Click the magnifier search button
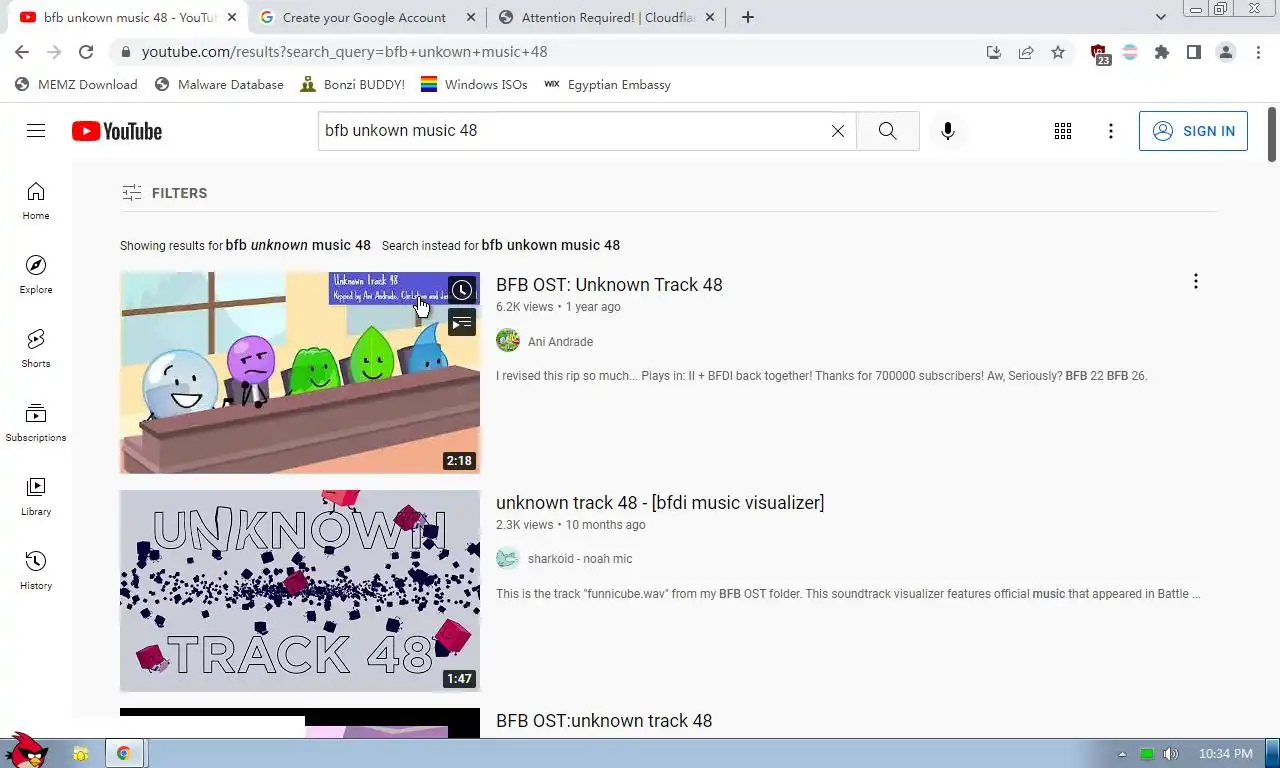 click(888, 131)
